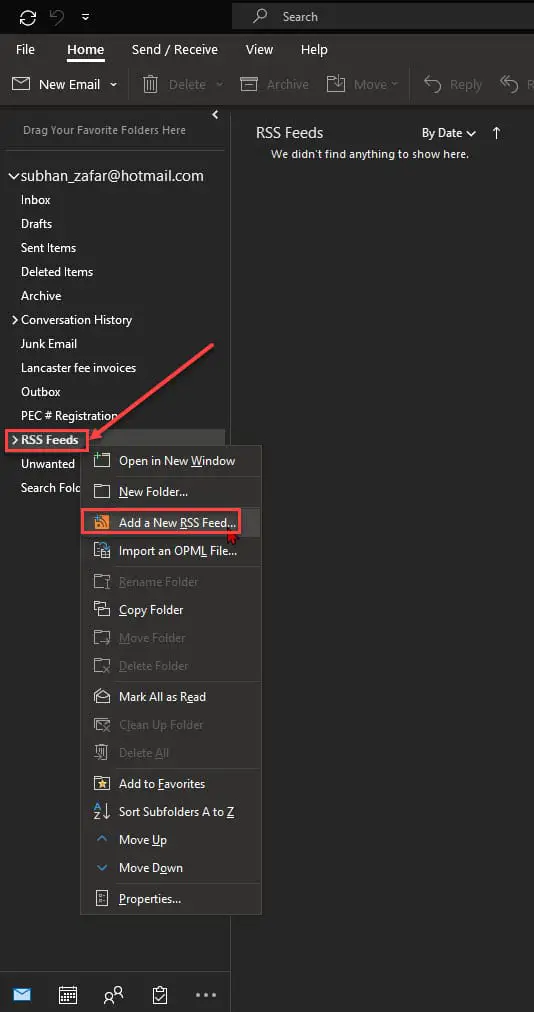This screenshot has height=1012, width=534.
Task: Click the Reply arrow in the ribbon
Action: pyautogui.click(x=453, y=85)
